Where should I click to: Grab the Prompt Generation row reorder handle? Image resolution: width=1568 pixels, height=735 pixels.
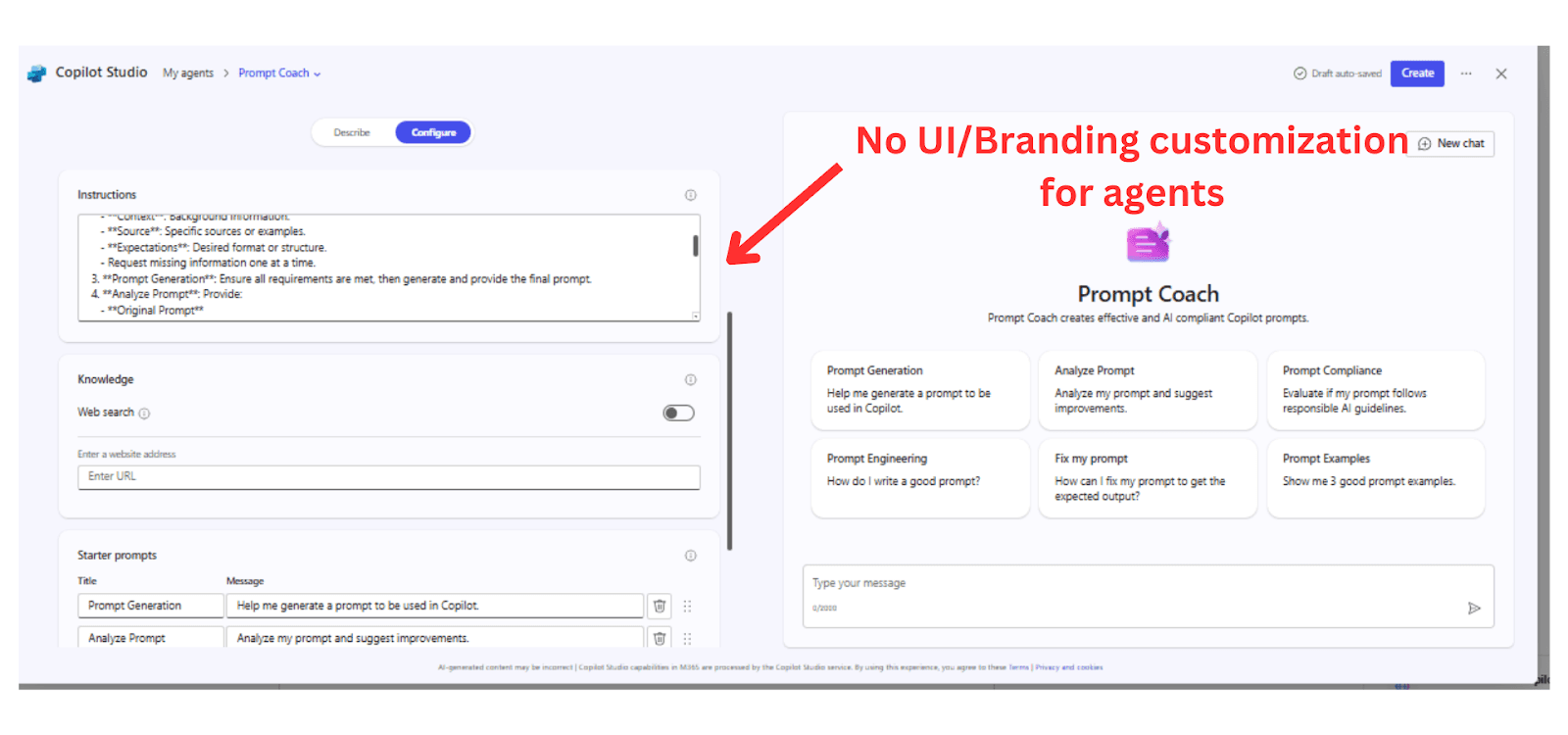[x=687, y=606]
